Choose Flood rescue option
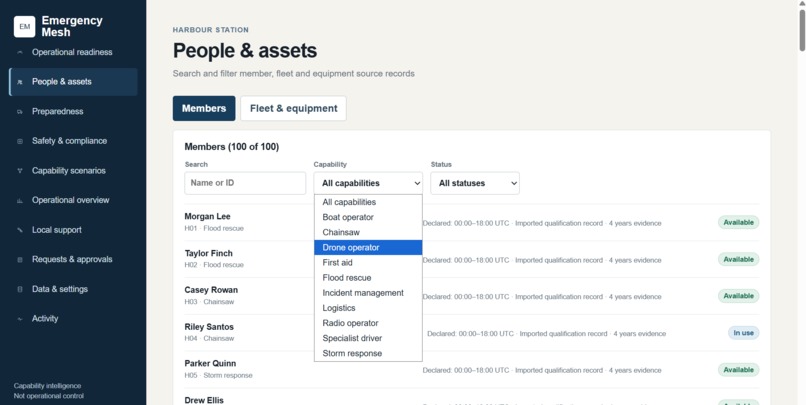This screenshot has width=806, height=405. coord(368,278)
